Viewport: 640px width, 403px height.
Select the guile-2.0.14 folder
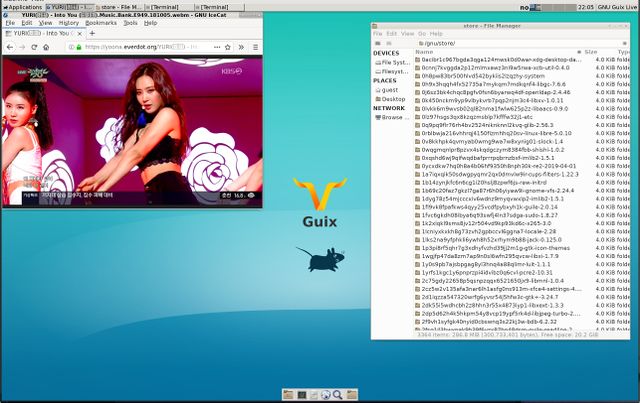(x=522, y=207)
